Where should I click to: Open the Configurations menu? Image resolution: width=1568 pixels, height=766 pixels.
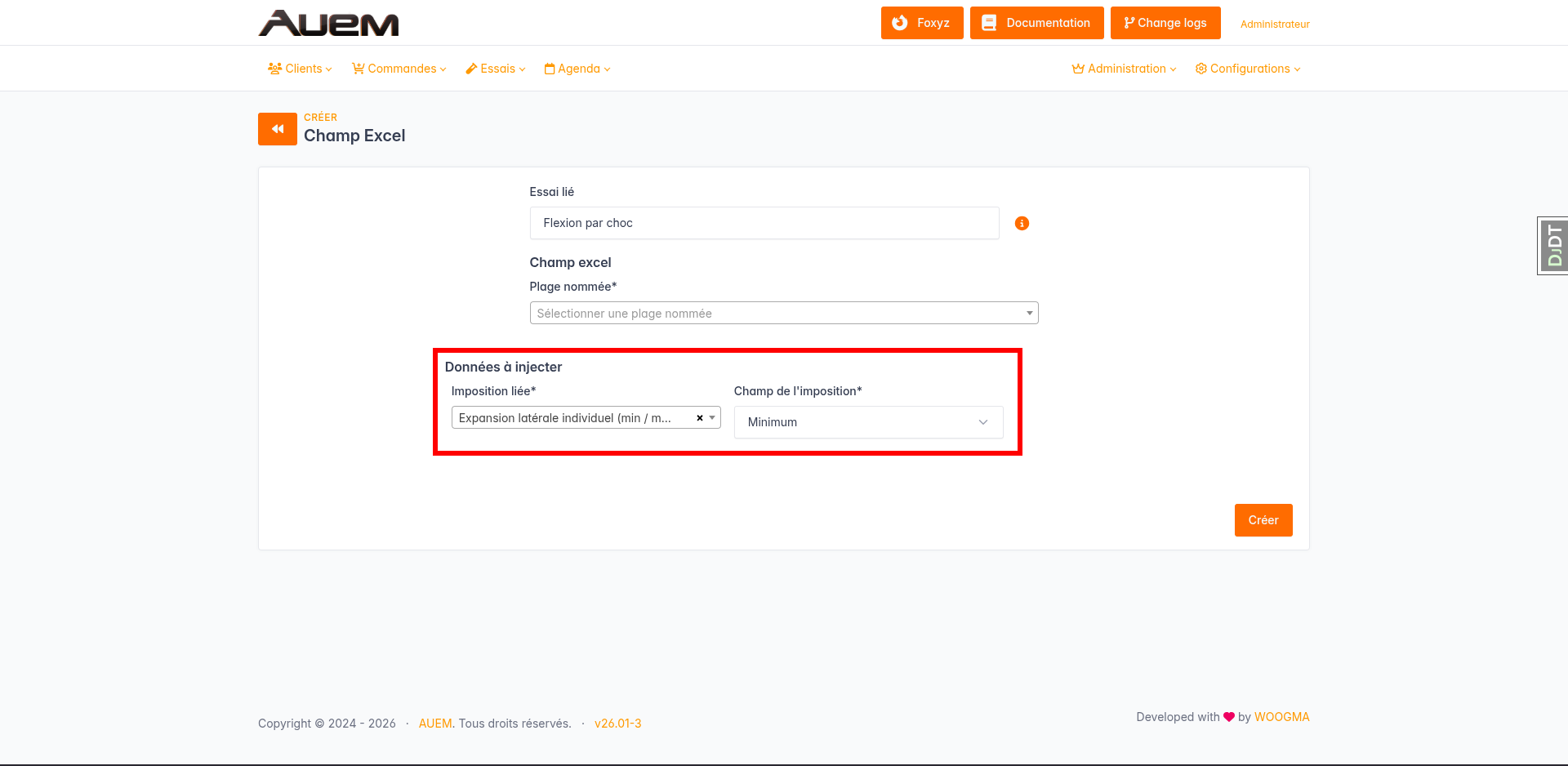(x=1248, y=69)
